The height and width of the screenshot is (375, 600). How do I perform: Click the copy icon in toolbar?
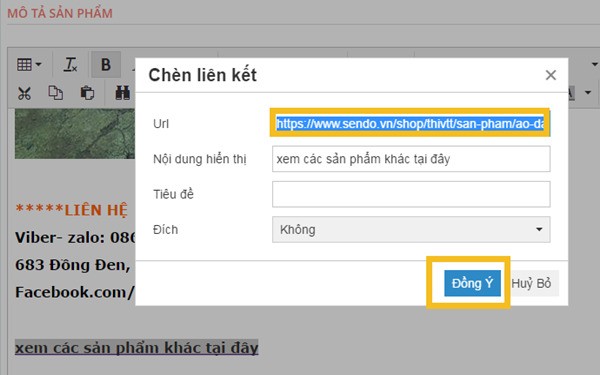pos(55,93)
